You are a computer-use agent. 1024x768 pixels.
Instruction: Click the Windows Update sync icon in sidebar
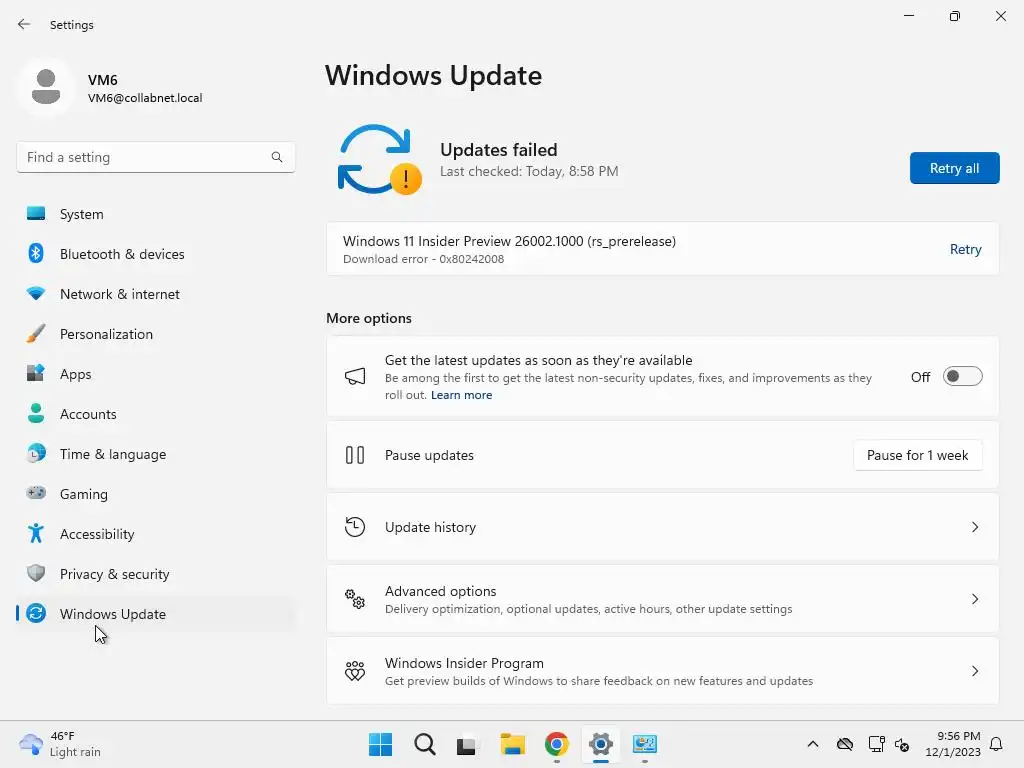[36, 613]
